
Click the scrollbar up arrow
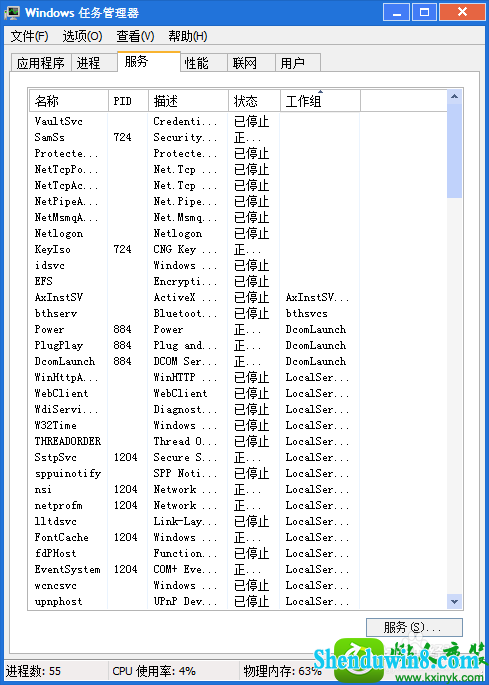pos(454,96)
